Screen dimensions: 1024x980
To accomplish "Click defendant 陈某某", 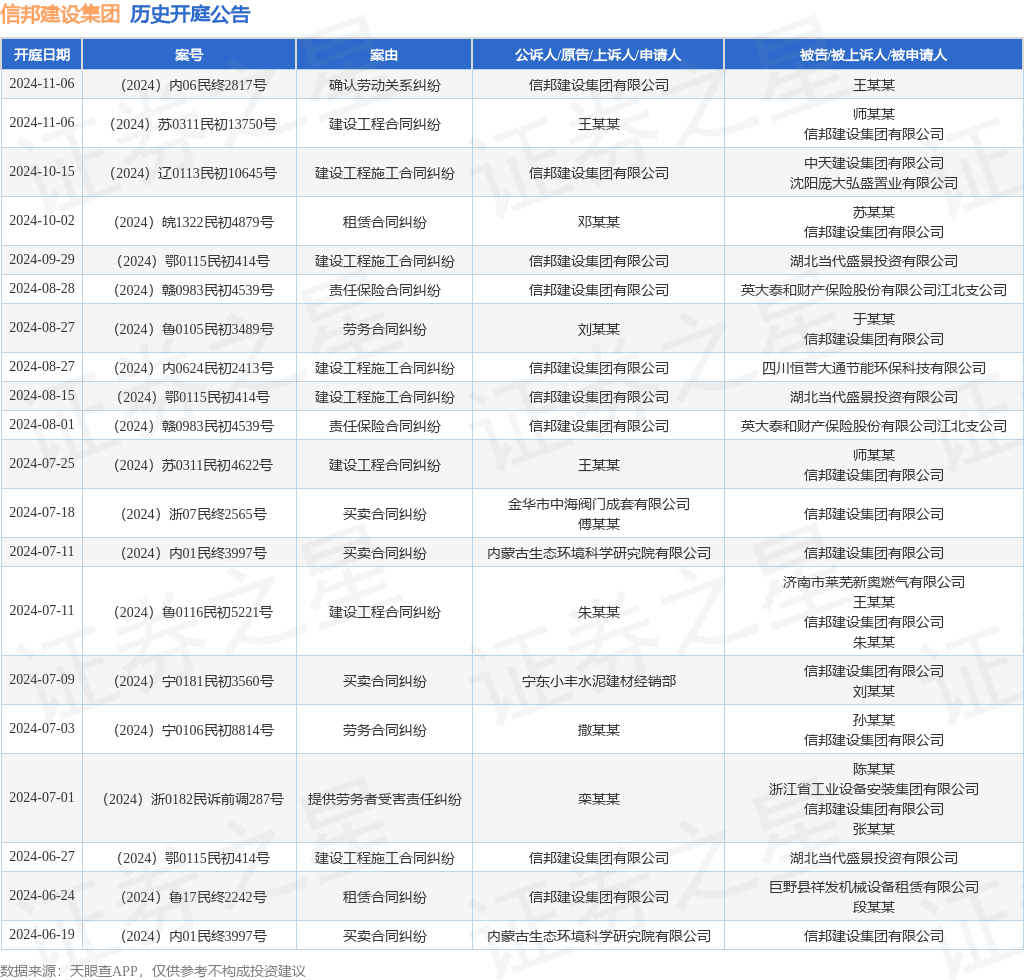I will coord(873,769).
